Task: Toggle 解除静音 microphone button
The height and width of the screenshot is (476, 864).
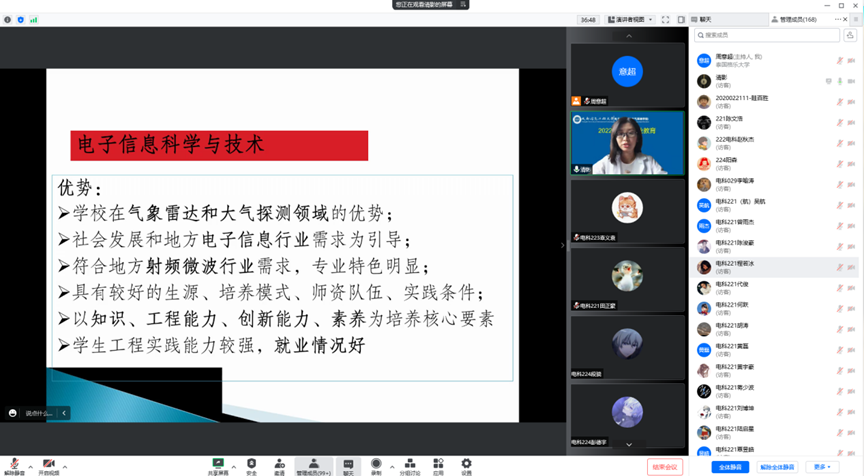Action: (x=14, y=465)
